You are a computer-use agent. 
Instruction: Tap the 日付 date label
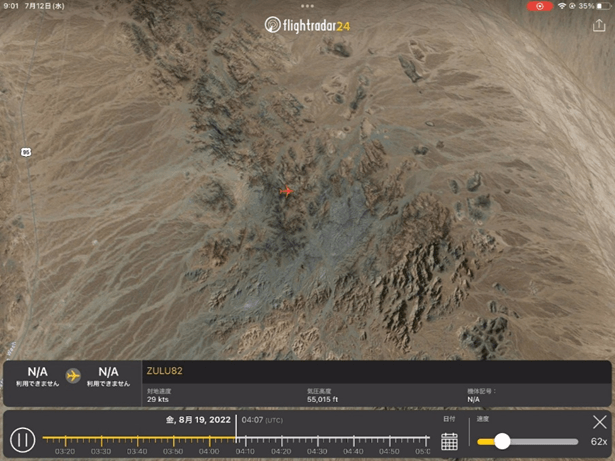point(449,419)
